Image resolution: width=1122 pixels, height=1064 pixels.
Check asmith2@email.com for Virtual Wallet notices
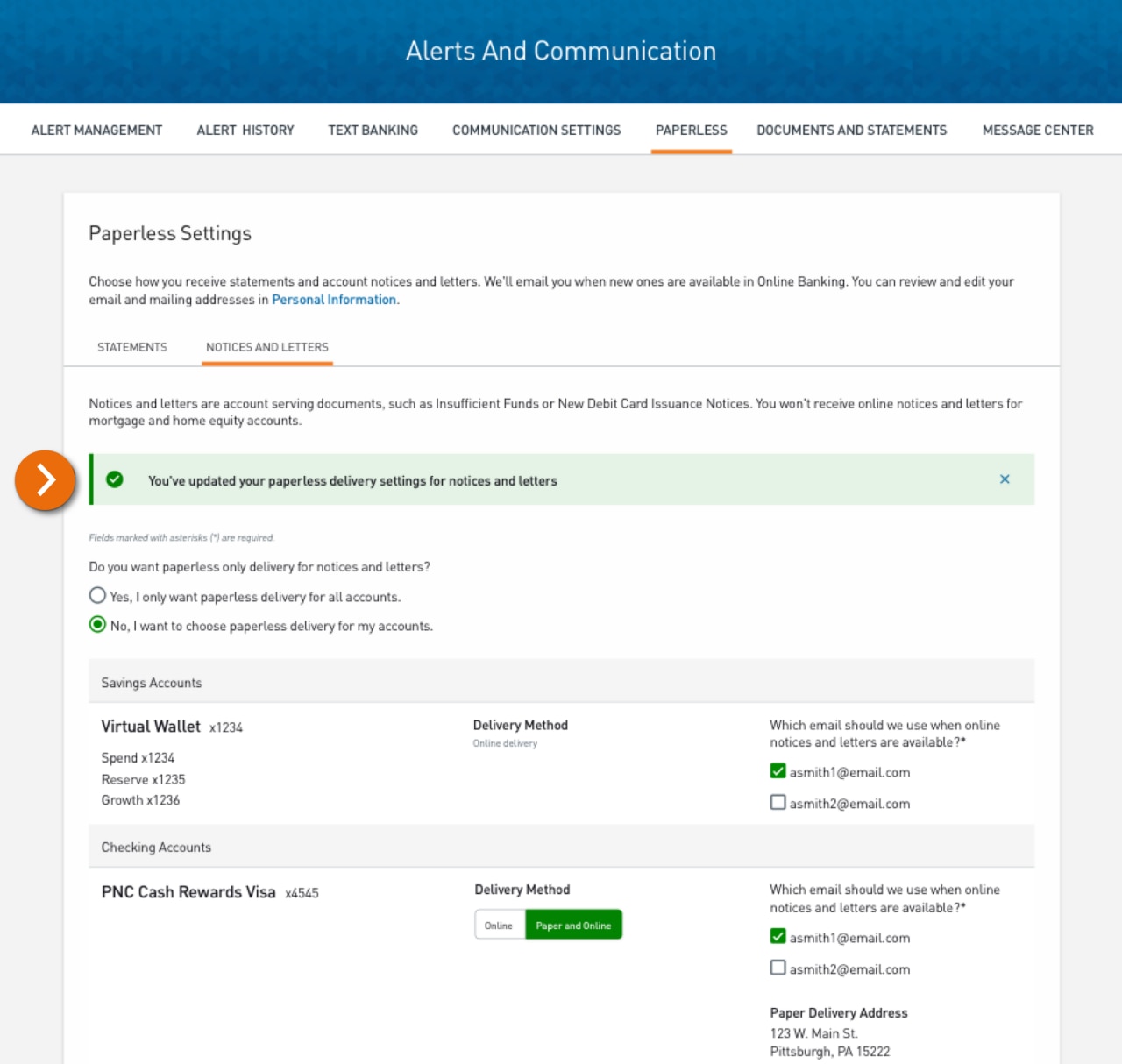point(778,802)
